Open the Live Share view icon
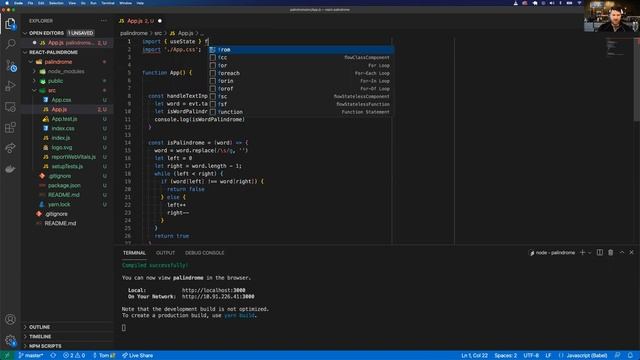The height and width of the screenshot is (360, 640). (10, 148)
